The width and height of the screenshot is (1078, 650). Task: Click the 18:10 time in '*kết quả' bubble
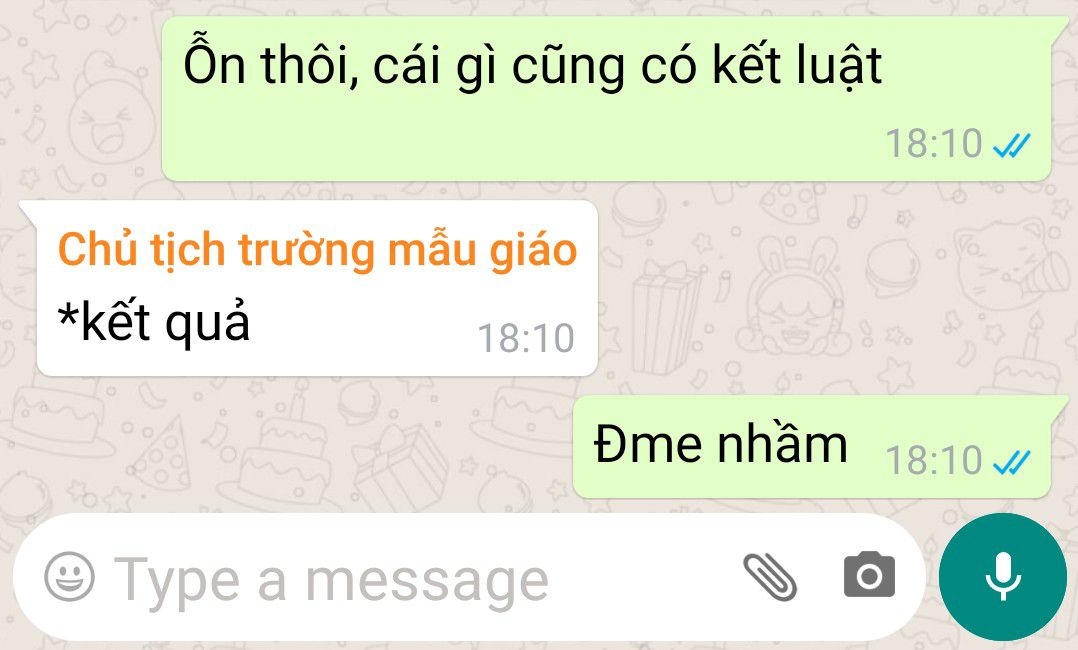[x=526, y=338]
